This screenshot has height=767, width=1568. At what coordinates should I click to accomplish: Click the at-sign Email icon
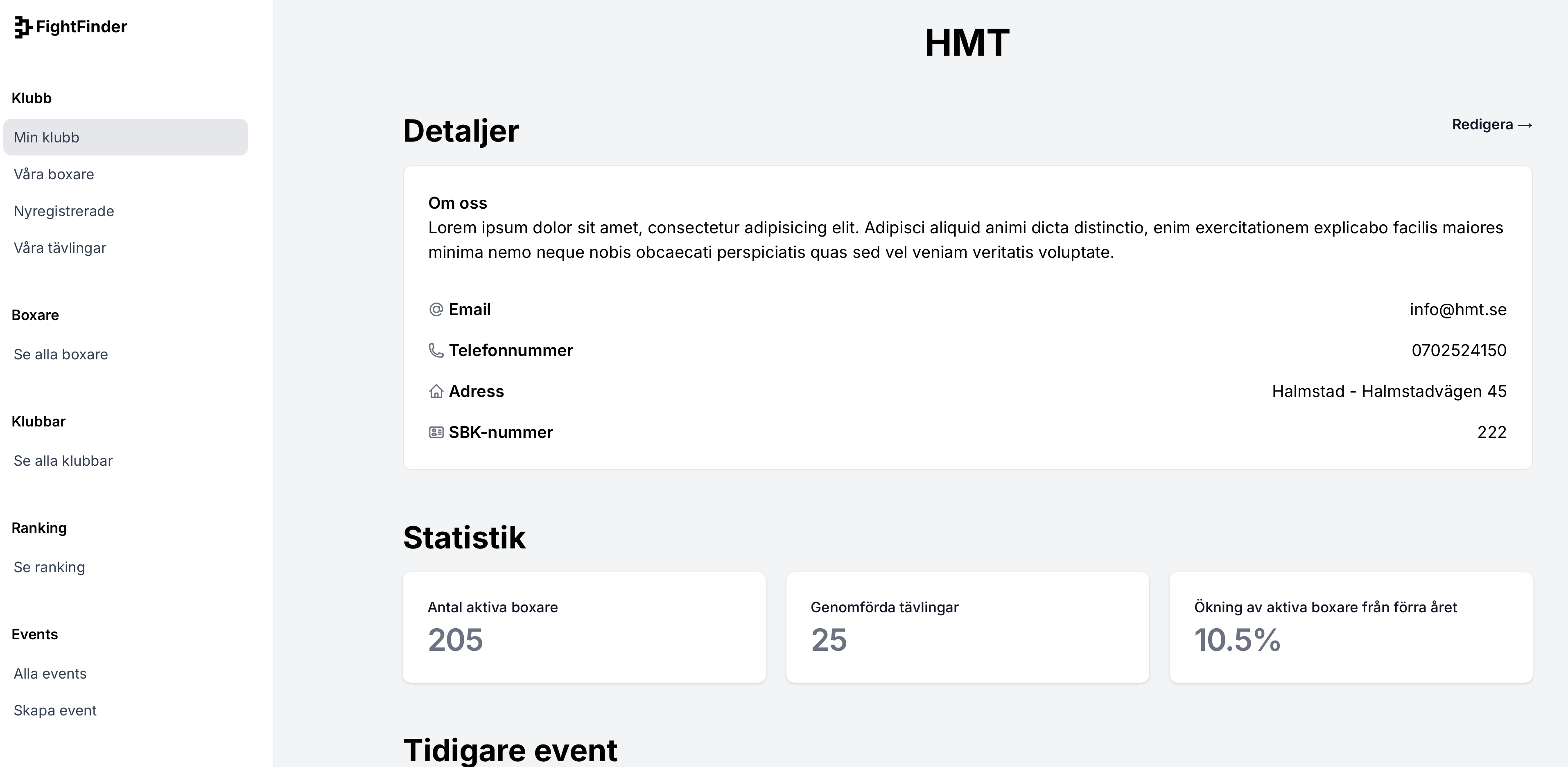point(436,310)
